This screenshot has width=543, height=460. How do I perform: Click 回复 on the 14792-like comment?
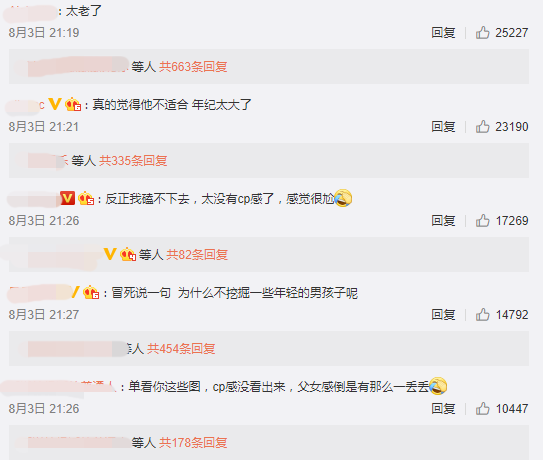tap(443, 315)
